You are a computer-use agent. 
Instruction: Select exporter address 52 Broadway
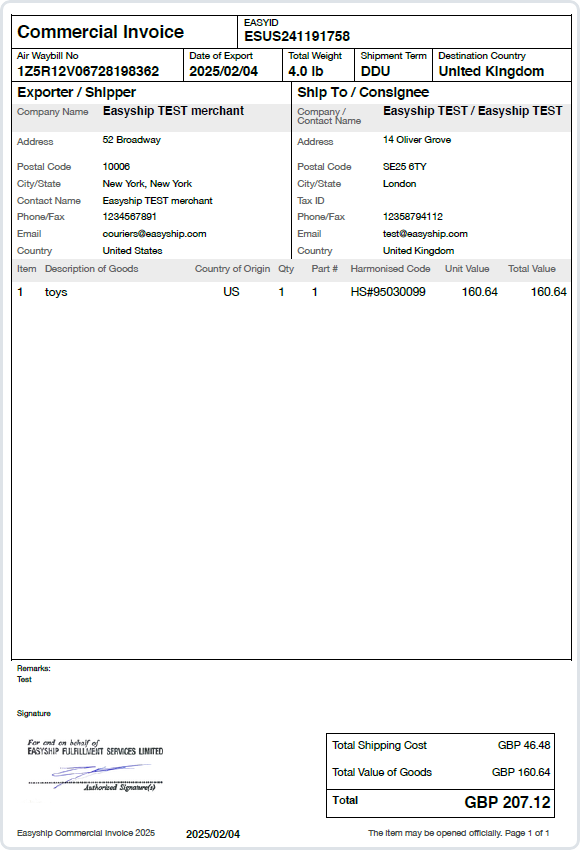click(x=132, y=140)
